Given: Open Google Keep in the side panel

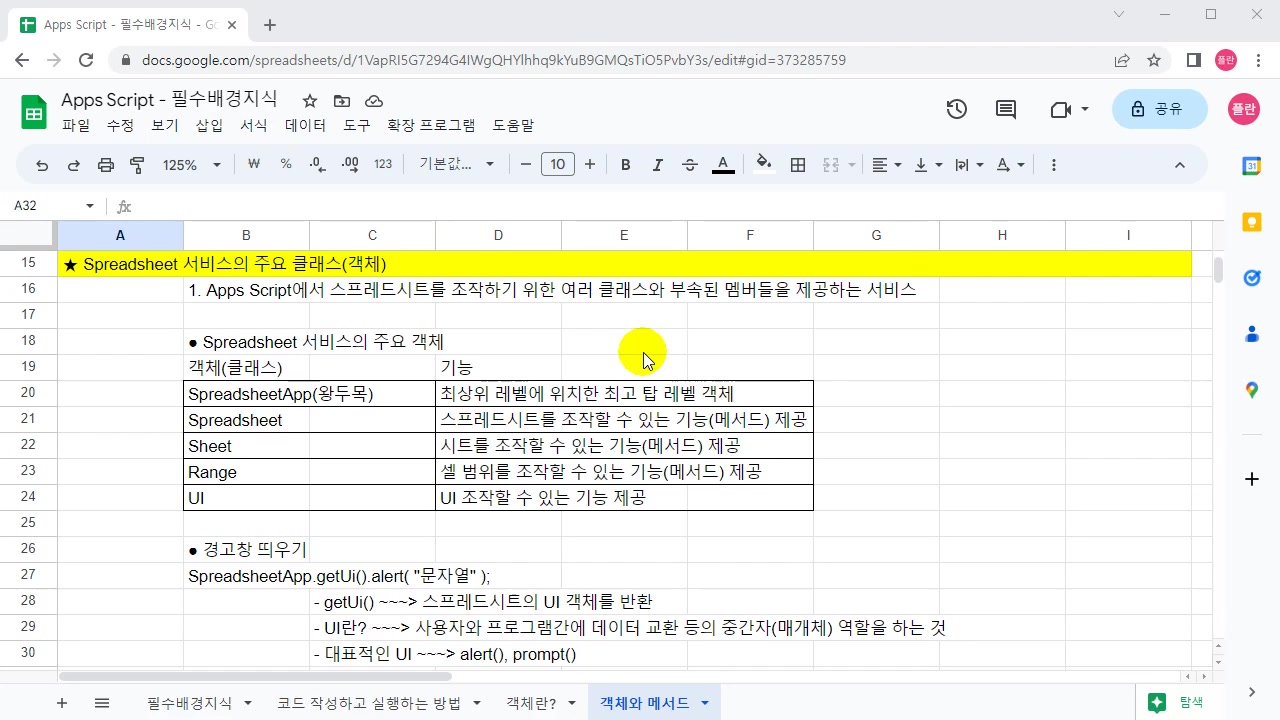Looking at the screenshot, I should [x=1252, y=222].
